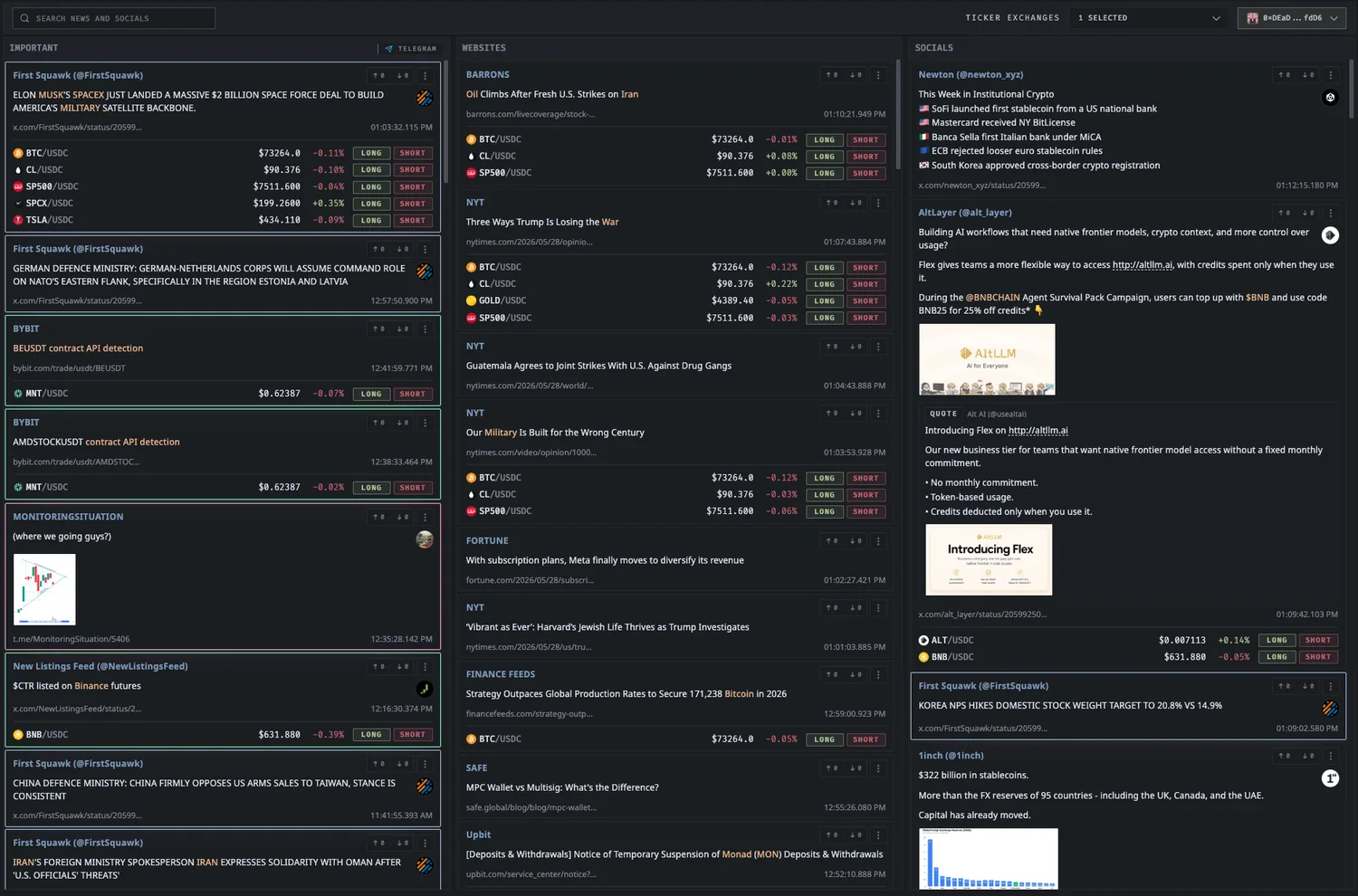Click the New Listings Feed avatar icon
The height and width of the screenshot is (896, 1358).
pos(424,689)
